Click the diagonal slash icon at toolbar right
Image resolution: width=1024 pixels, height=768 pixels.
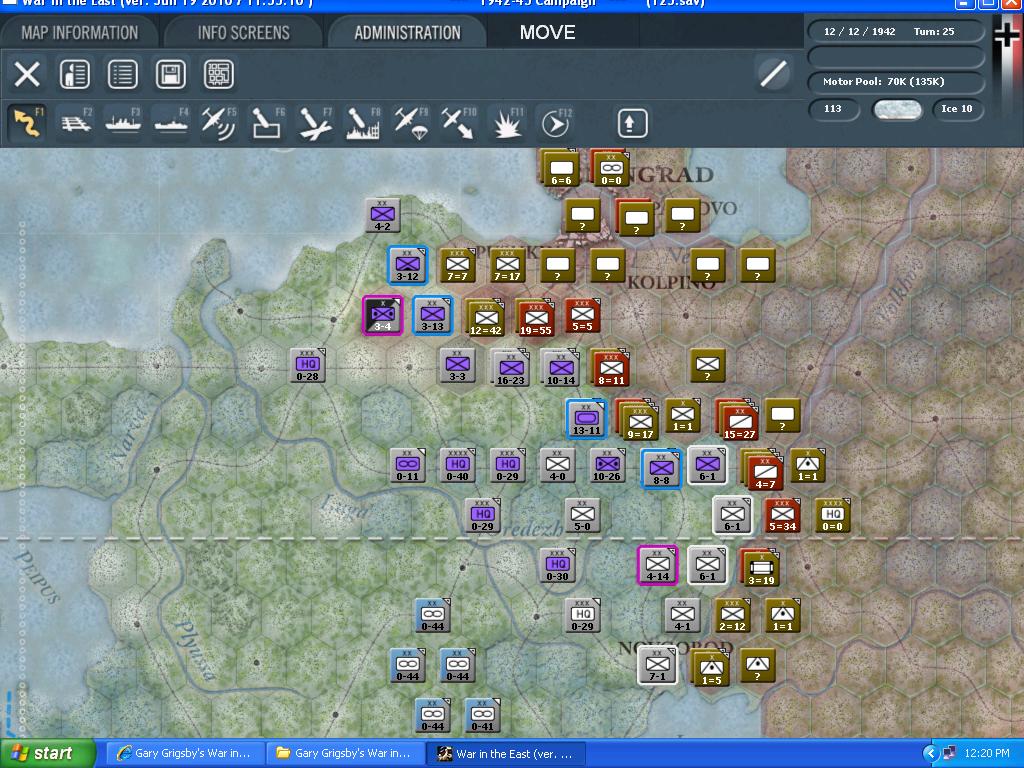tap(774, 73)
